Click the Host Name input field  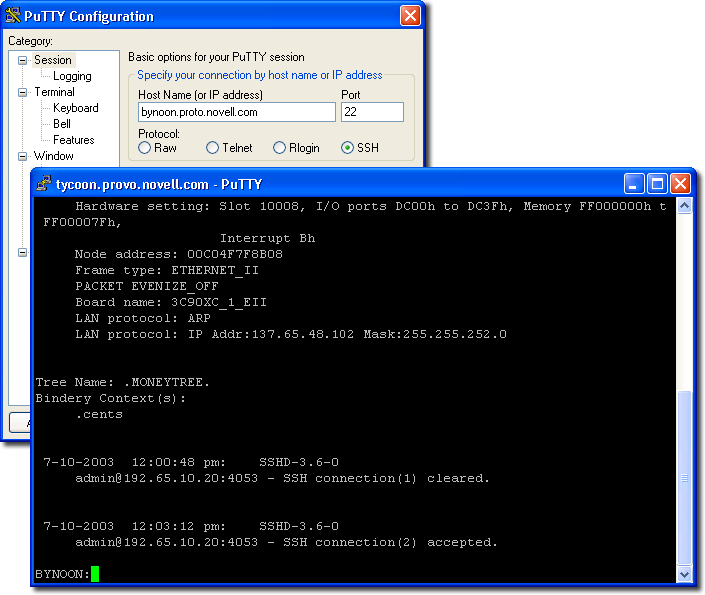pos(237,112)
